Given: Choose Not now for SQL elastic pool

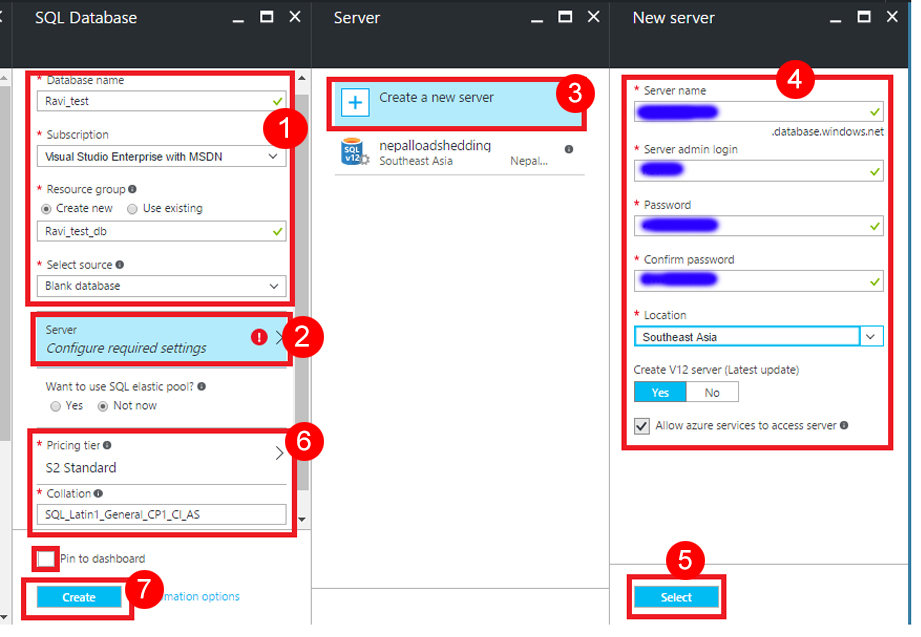Looking at the screenshot, I should pos(103,407).
